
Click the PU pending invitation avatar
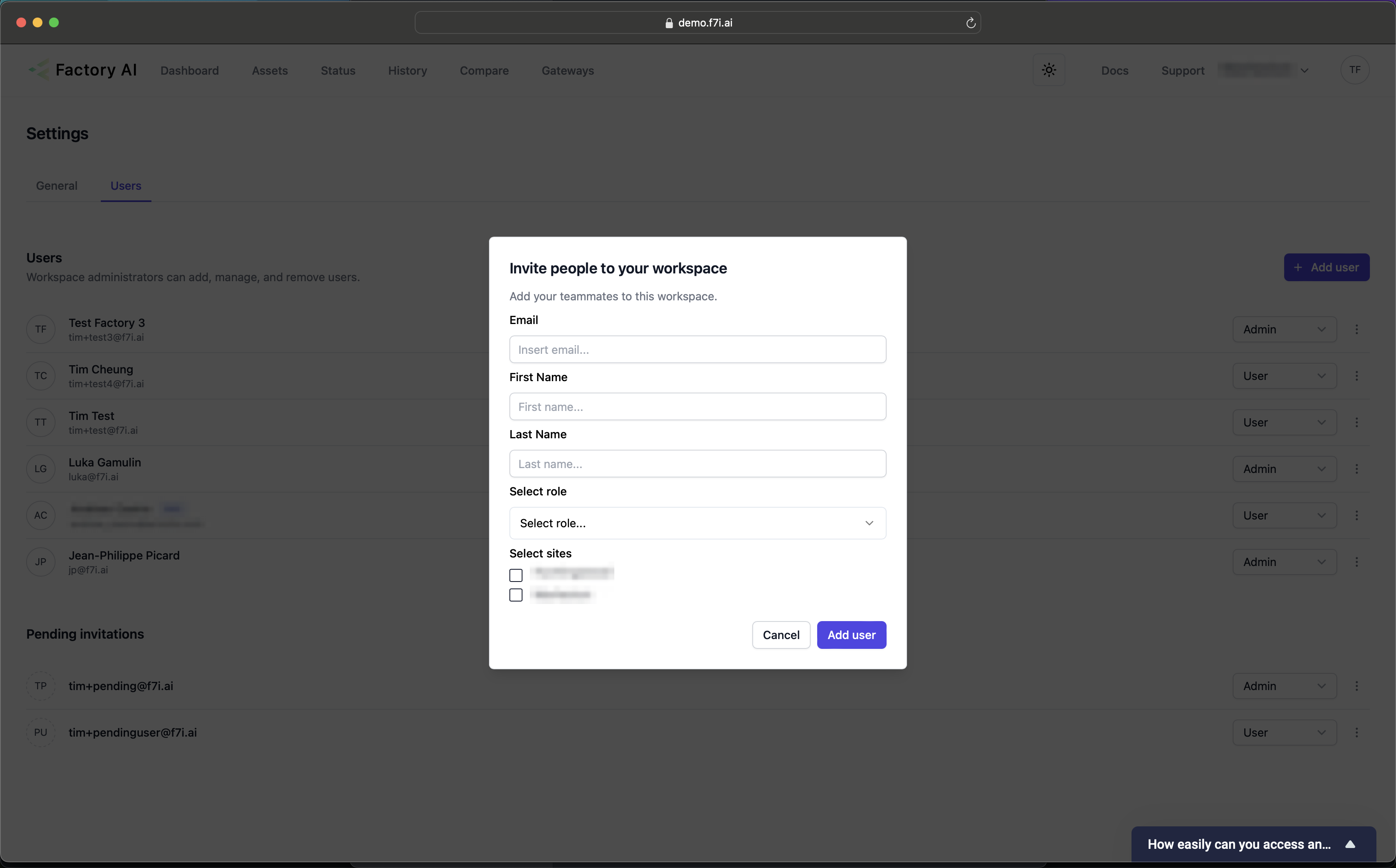point(41,733)
